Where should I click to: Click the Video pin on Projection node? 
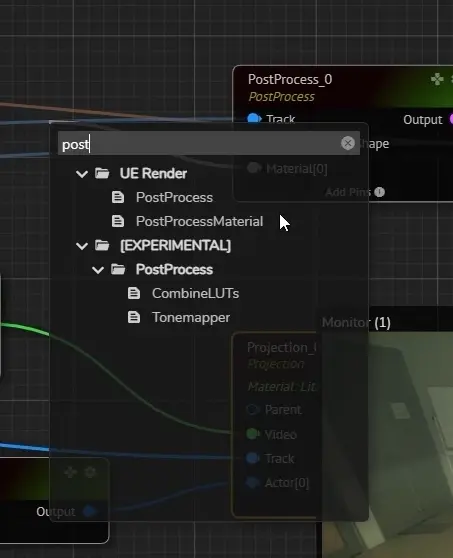click(x=253, y=434)
